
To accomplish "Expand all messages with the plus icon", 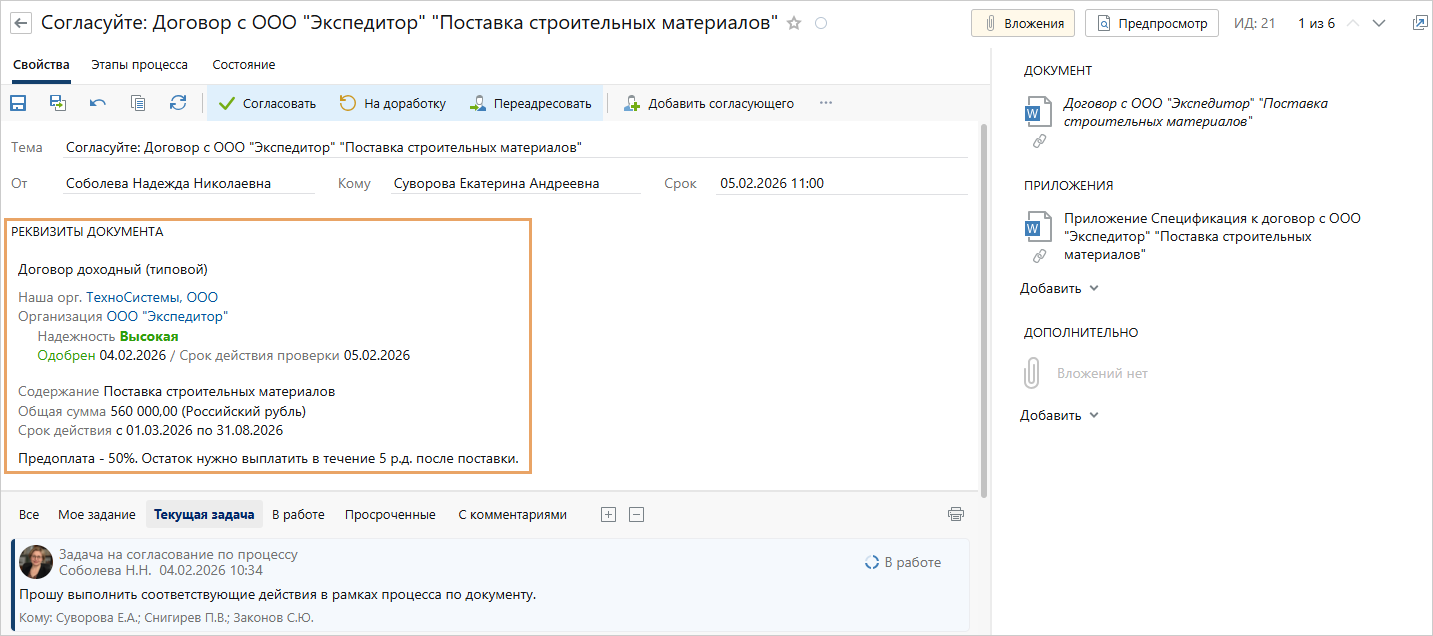I will (x=608, y=514).
